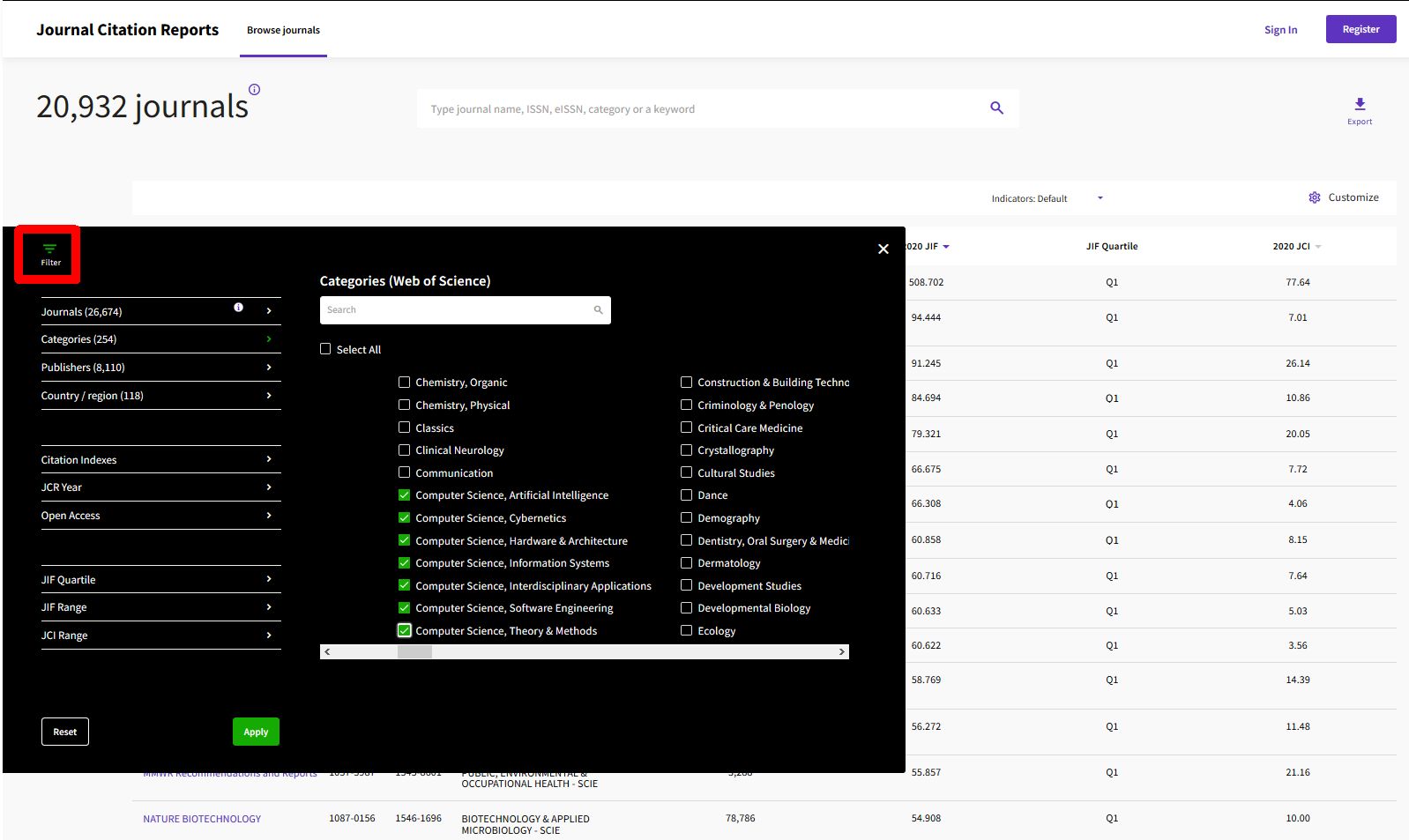Click the Register button
The width and height of the screenshot is (1409, 840).
pos(1361,29)
